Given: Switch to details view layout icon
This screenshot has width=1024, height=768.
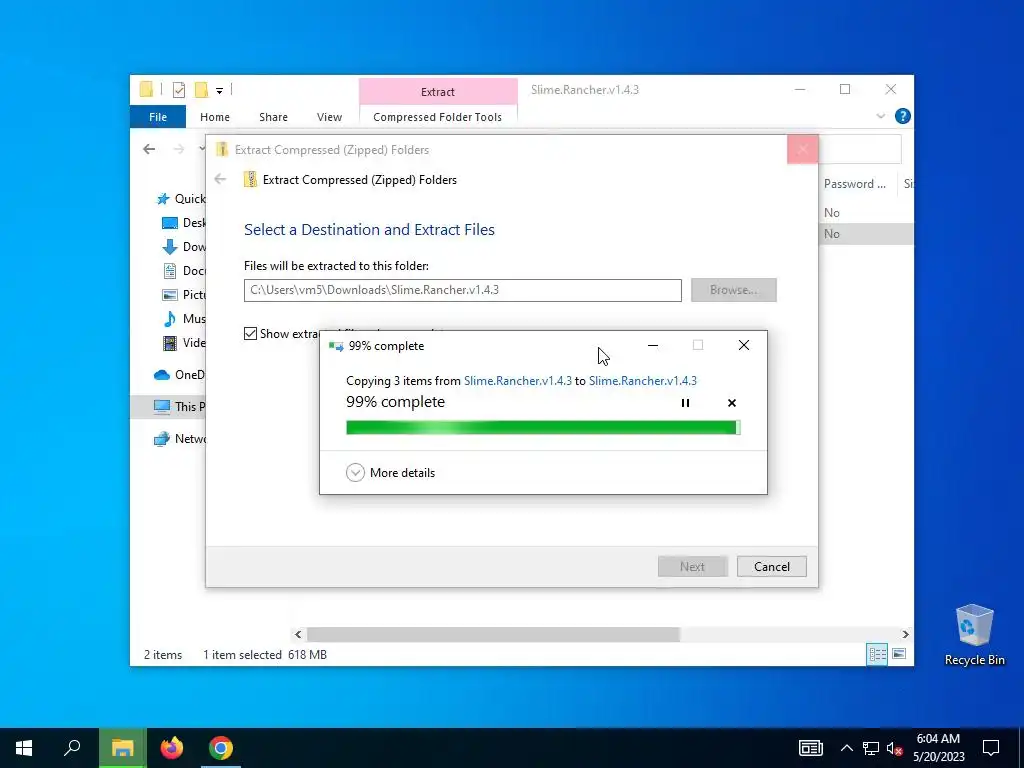Looking at the screenshot, I should click(877, 654).
